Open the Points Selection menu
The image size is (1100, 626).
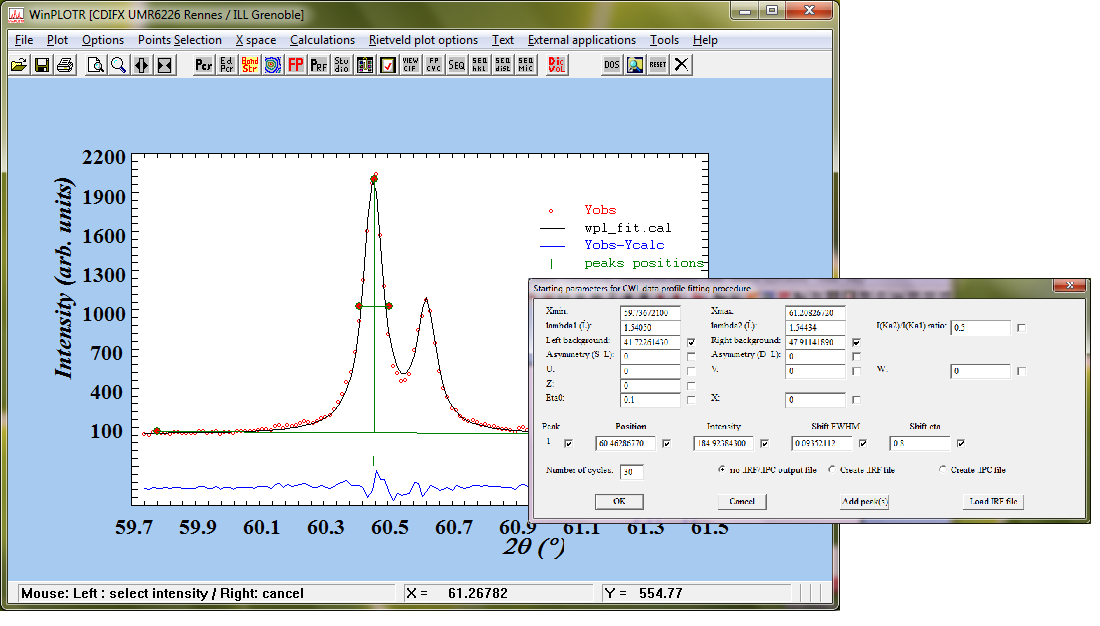point(180,40)
